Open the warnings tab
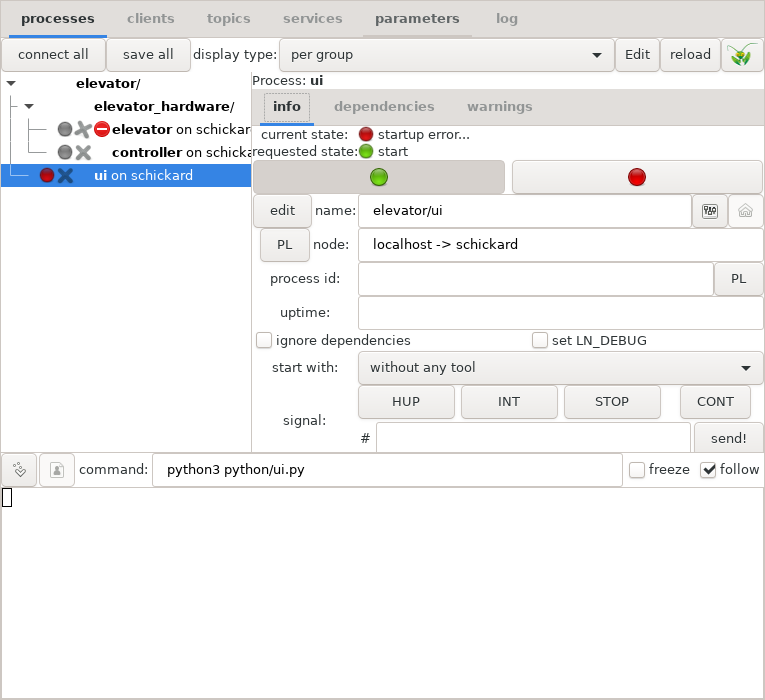Screen dimensions: 765x700 (x=500, y=106)
